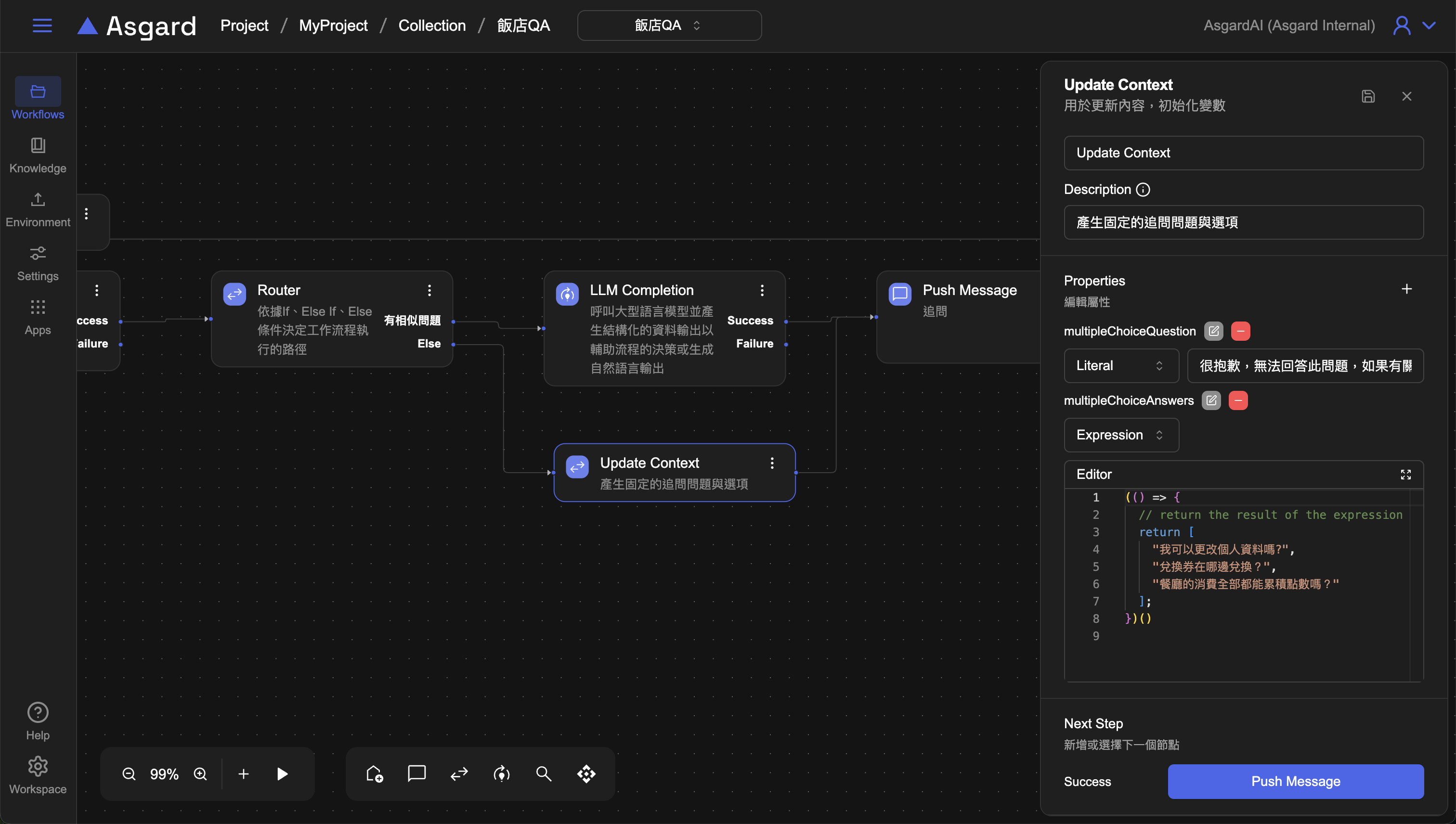Remove the multipleChoiceQuestion property
1456x824 pixels.
1240,331
